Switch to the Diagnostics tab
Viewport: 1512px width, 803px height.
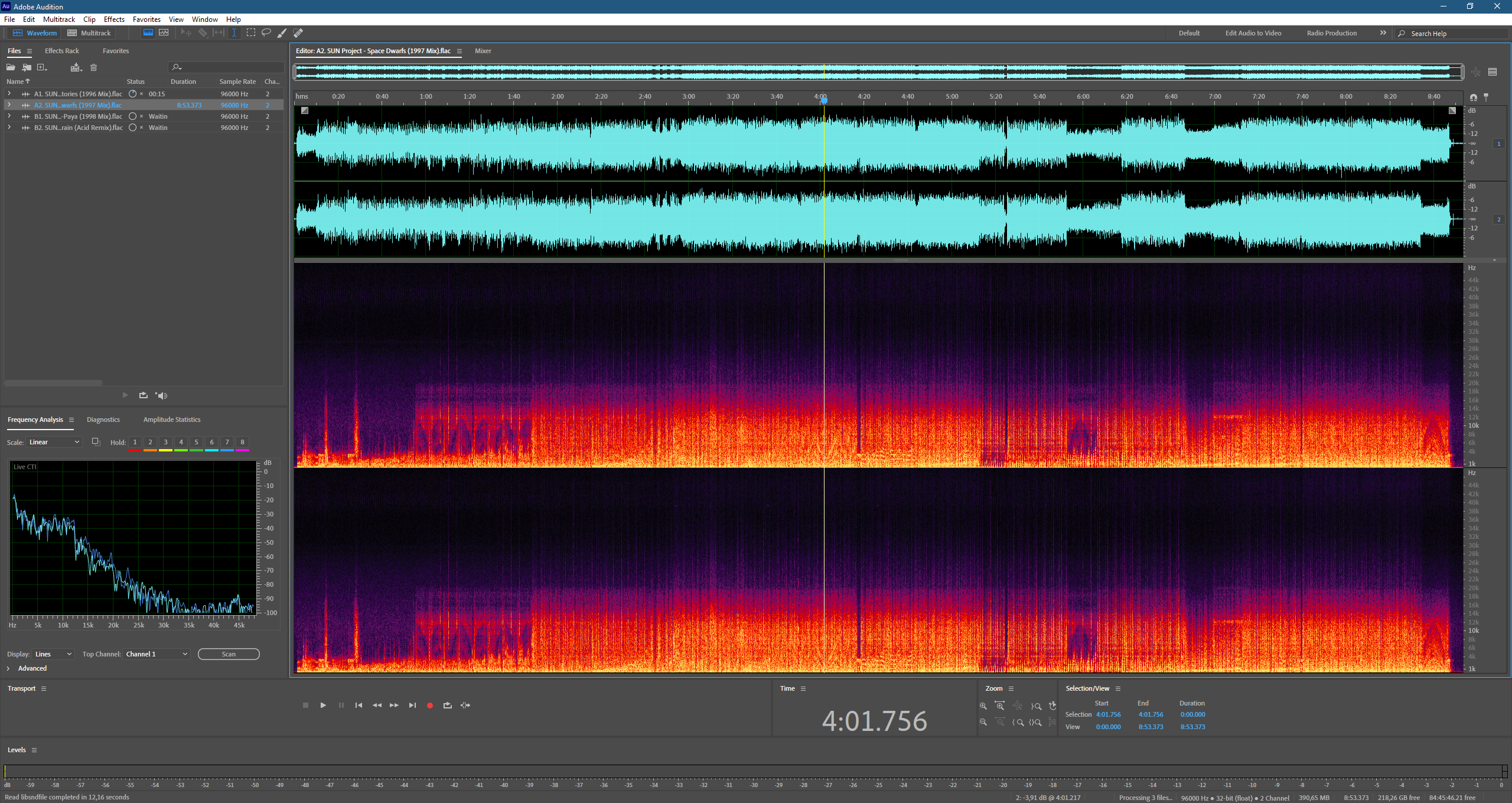103,420
